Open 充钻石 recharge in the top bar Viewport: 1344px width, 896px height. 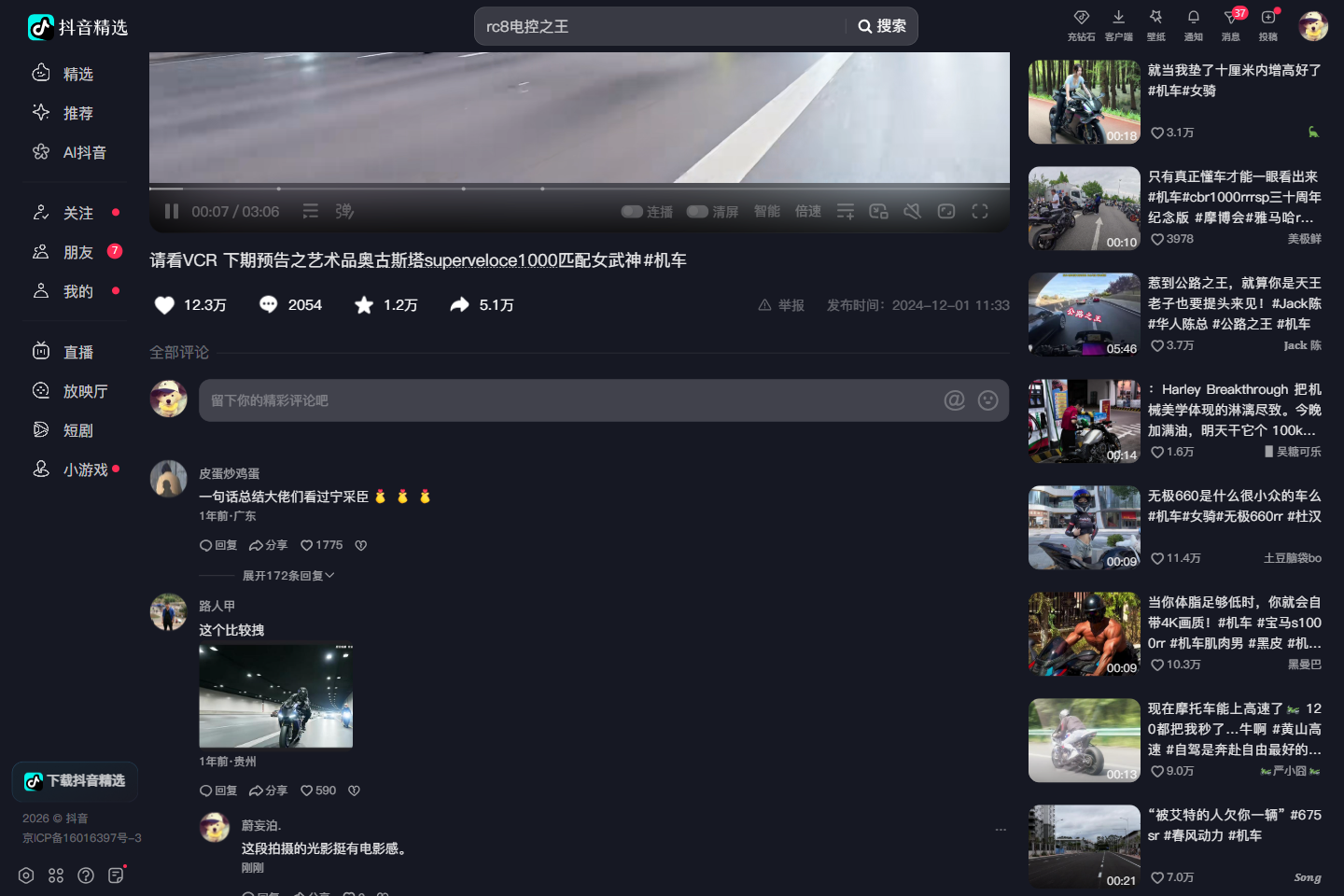[x=1082, y=25]
